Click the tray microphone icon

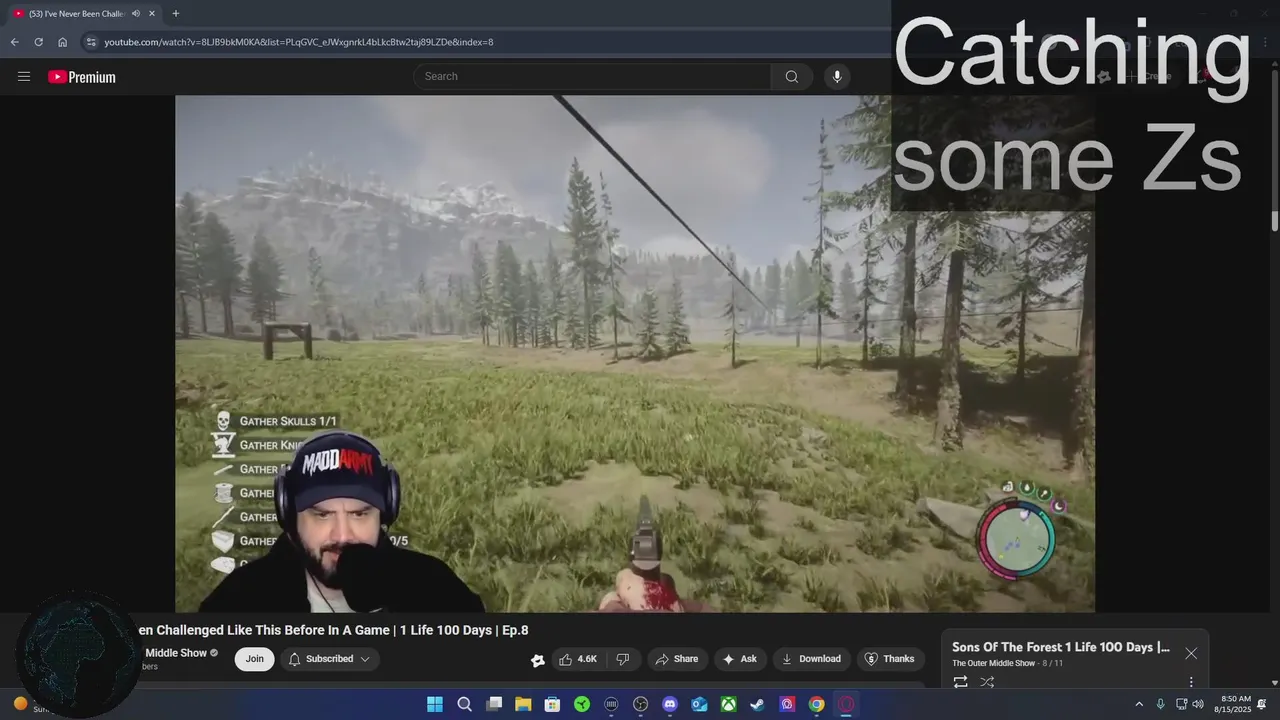click(x=1160, y=704)
